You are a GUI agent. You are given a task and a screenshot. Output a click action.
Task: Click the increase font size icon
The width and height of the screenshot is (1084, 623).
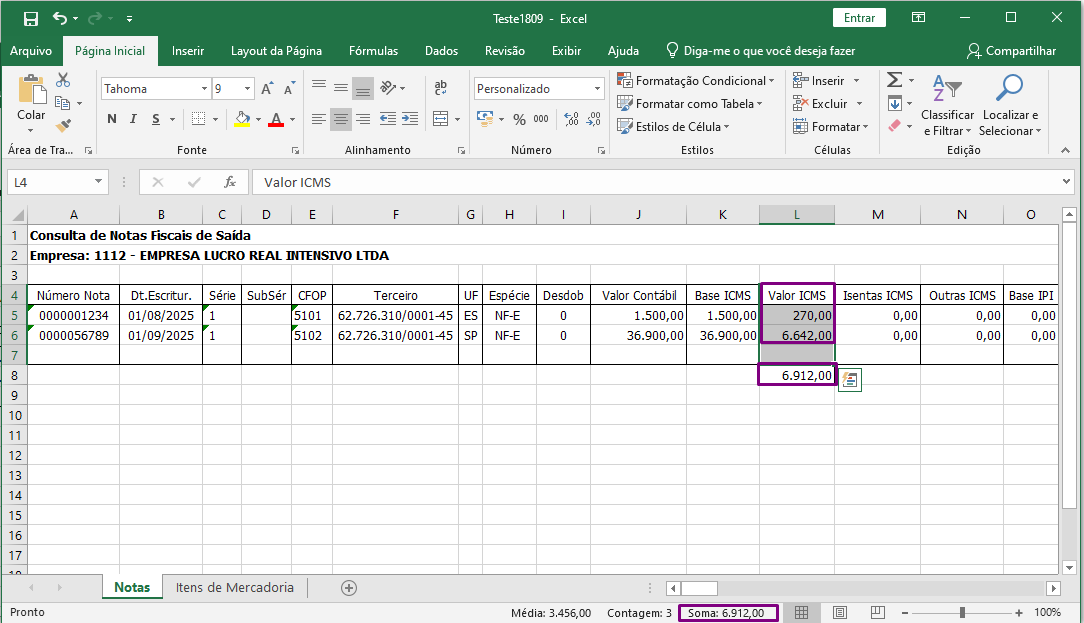click(267, 89)
